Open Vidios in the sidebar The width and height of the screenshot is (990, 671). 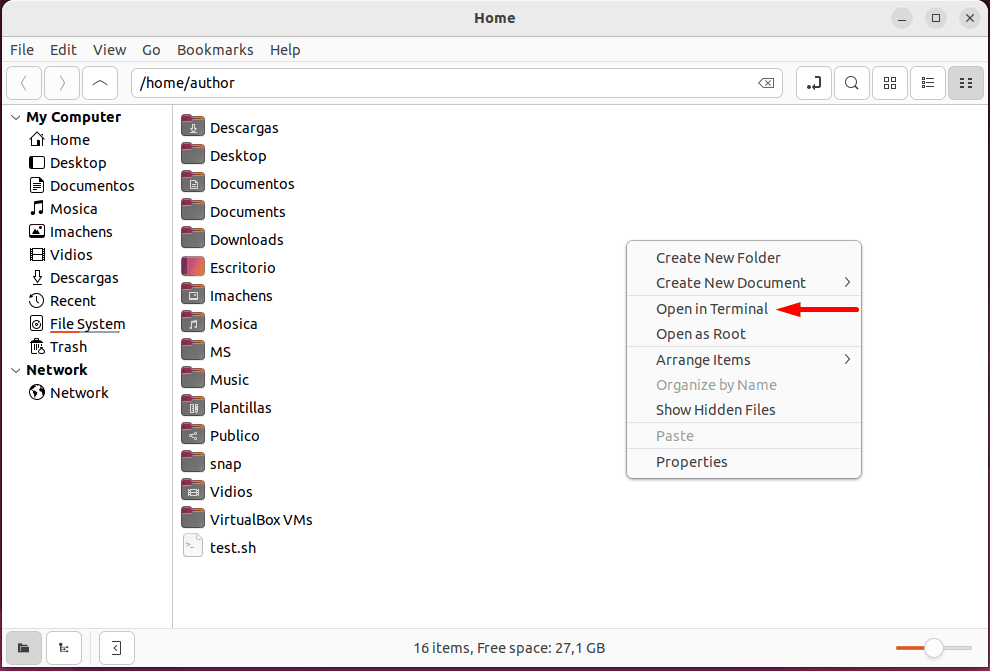61,255
